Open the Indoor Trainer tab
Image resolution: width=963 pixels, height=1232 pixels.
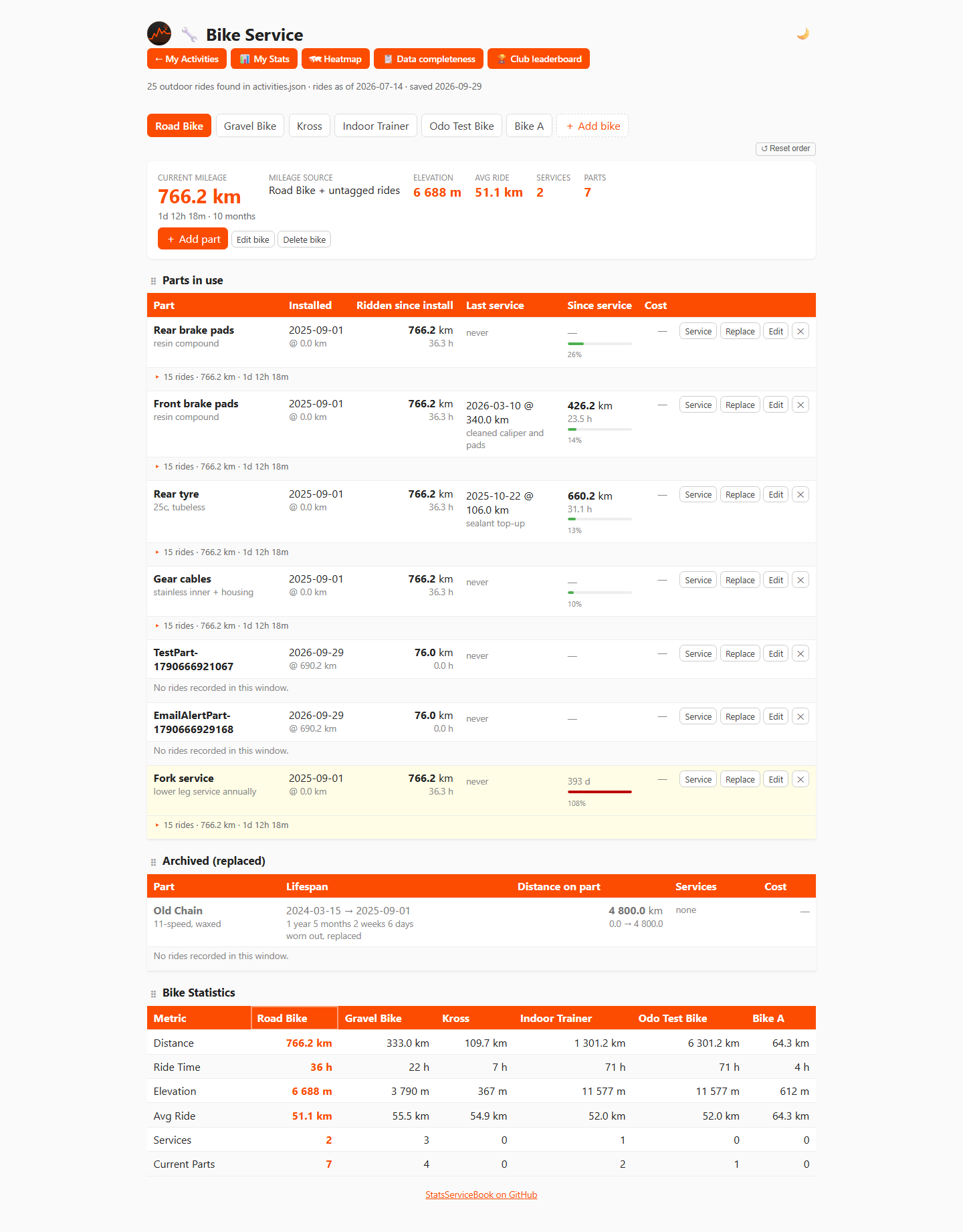(376, 126)
